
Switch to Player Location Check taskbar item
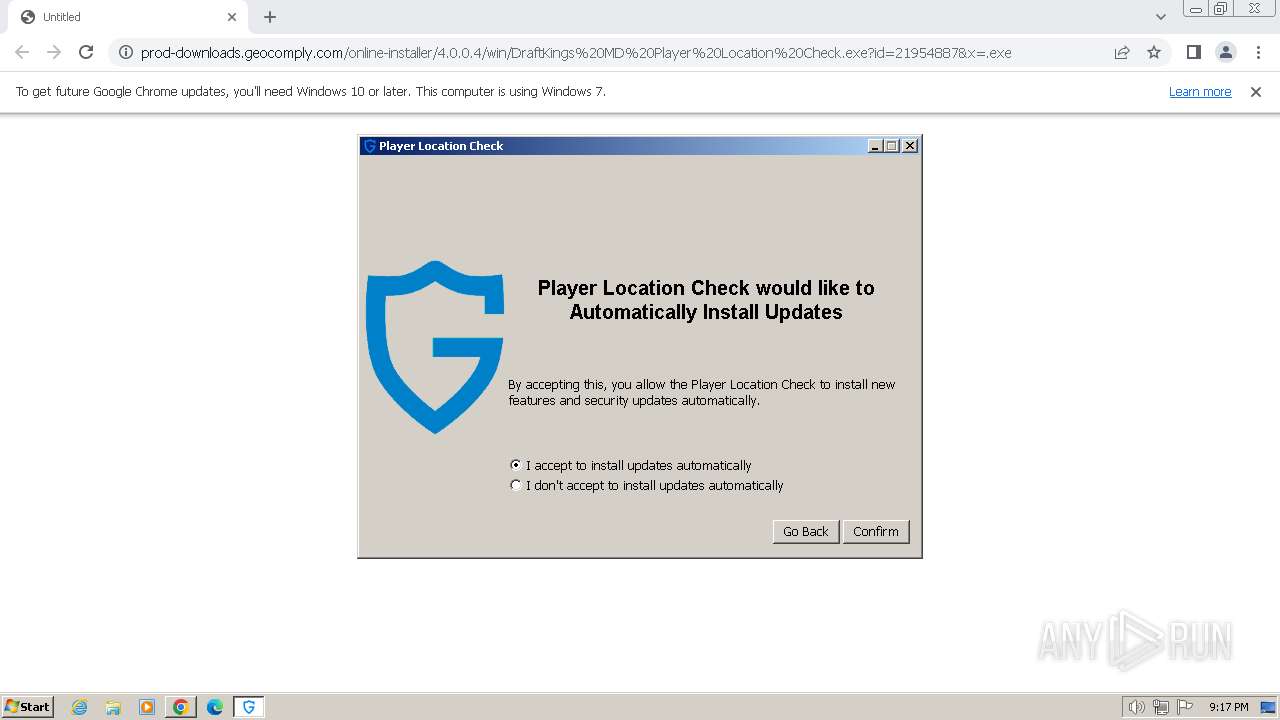(x=249, y=707)
